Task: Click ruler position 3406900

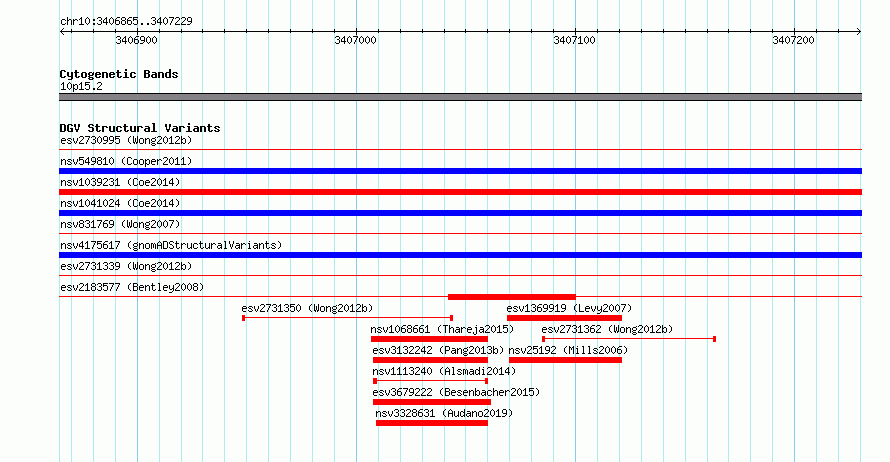Action: pyautogui.click(x=137, y=40)
